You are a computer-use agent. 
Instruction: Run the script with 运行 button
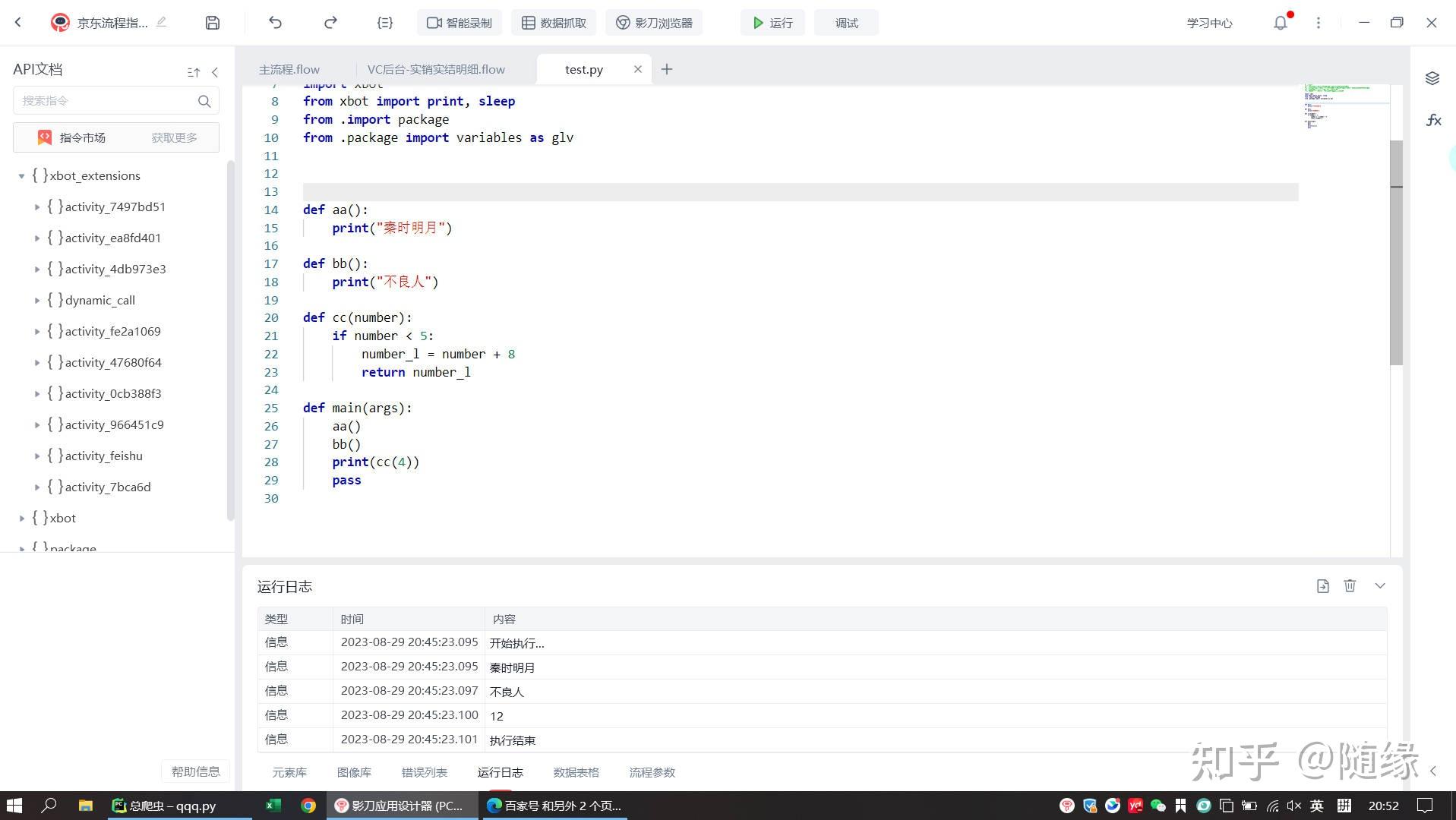click(772, 22)
